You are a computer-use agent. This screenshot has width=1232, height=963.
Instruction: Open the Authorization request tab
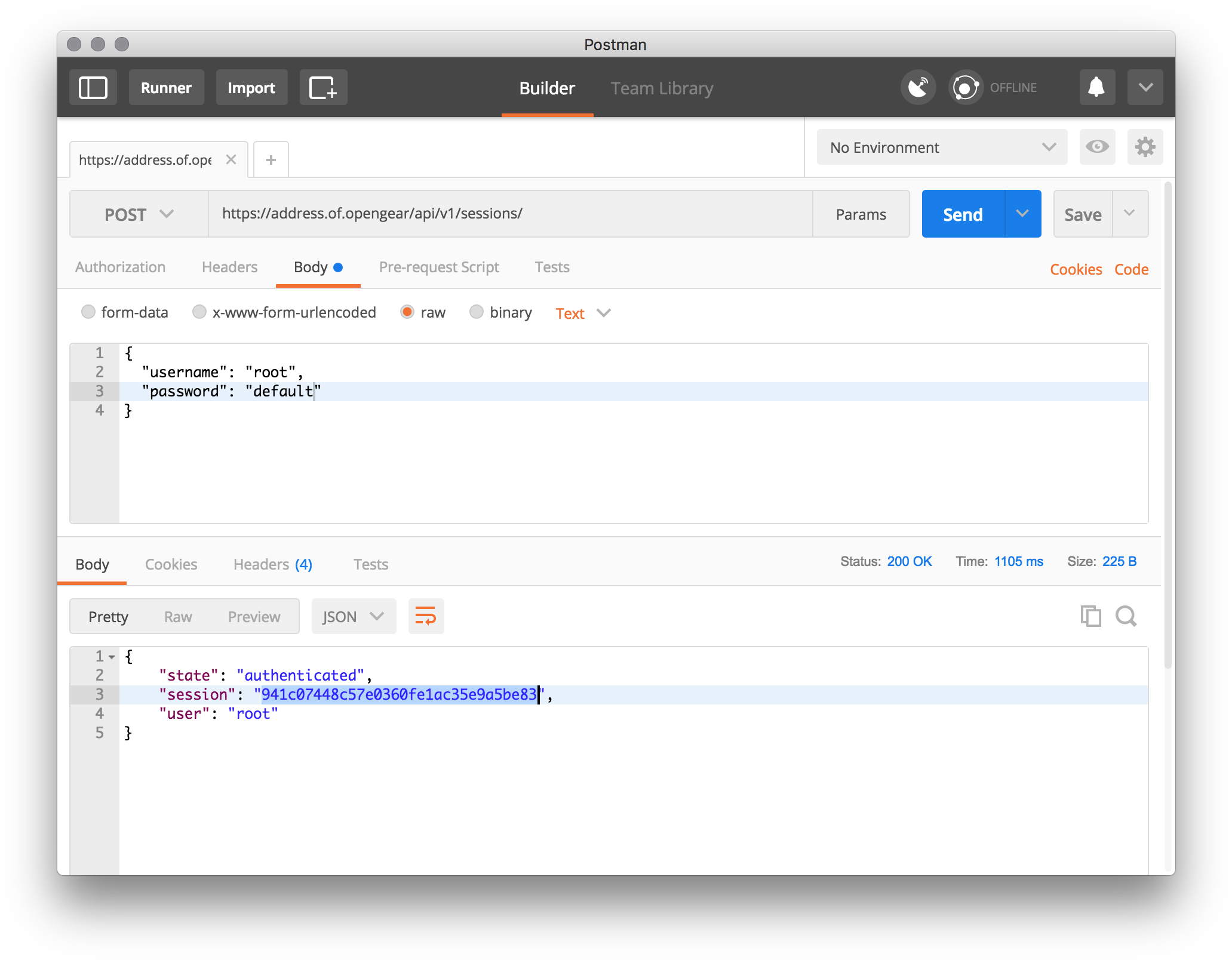[x=121, y=267]
